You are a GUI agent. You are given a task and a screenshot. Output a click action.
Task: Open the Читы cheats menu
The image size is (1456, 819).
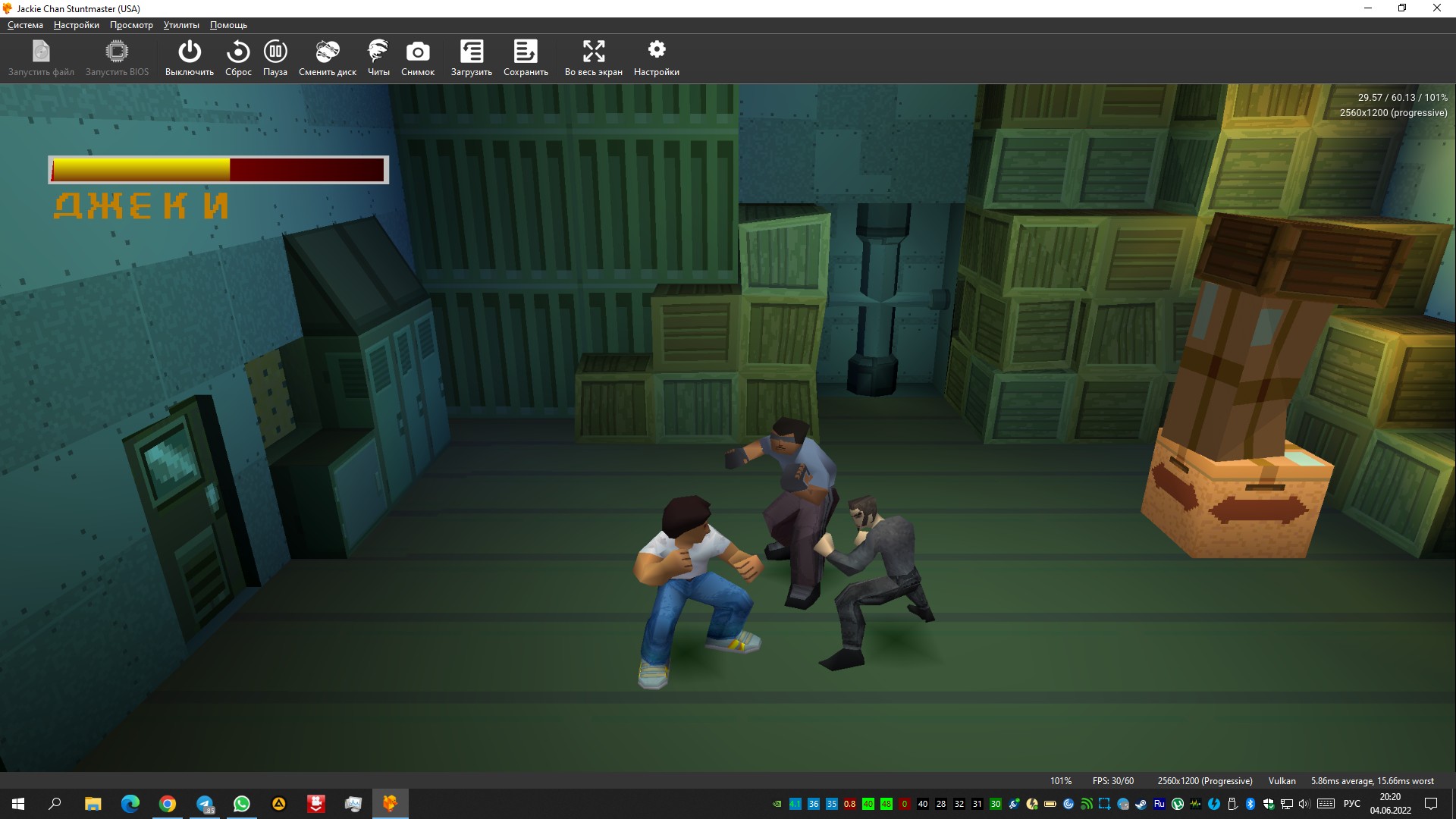pos(378,58)
